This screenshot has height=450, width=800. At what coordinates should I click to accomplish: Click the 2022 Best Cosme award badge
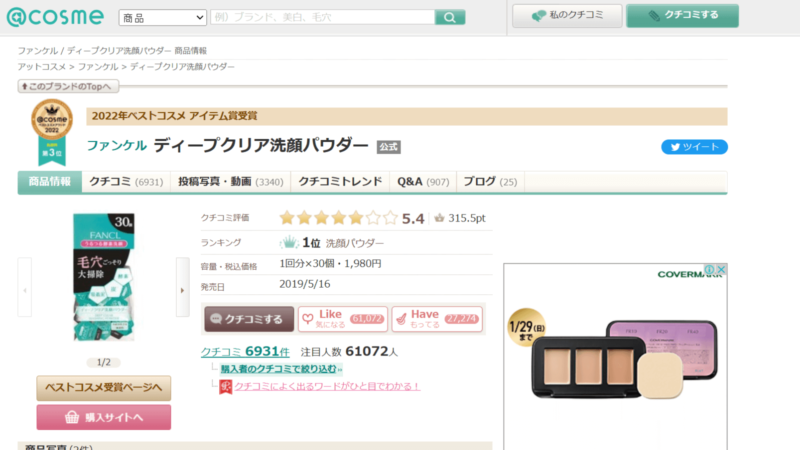pos(52,132)
